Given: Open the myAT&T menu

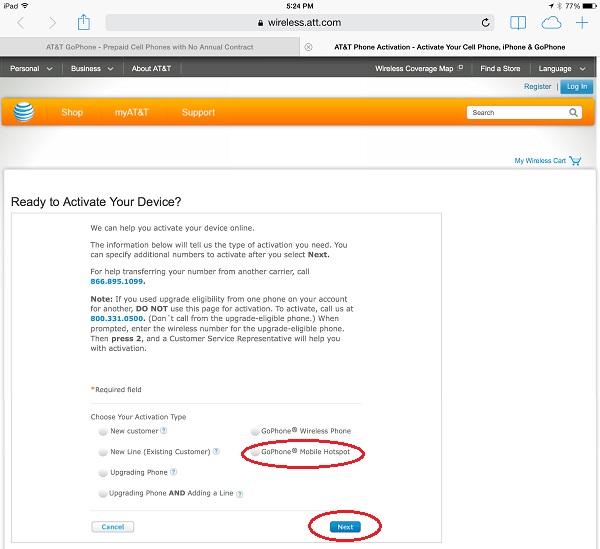Looking at the screenshot, I should [x=132, y=112].
